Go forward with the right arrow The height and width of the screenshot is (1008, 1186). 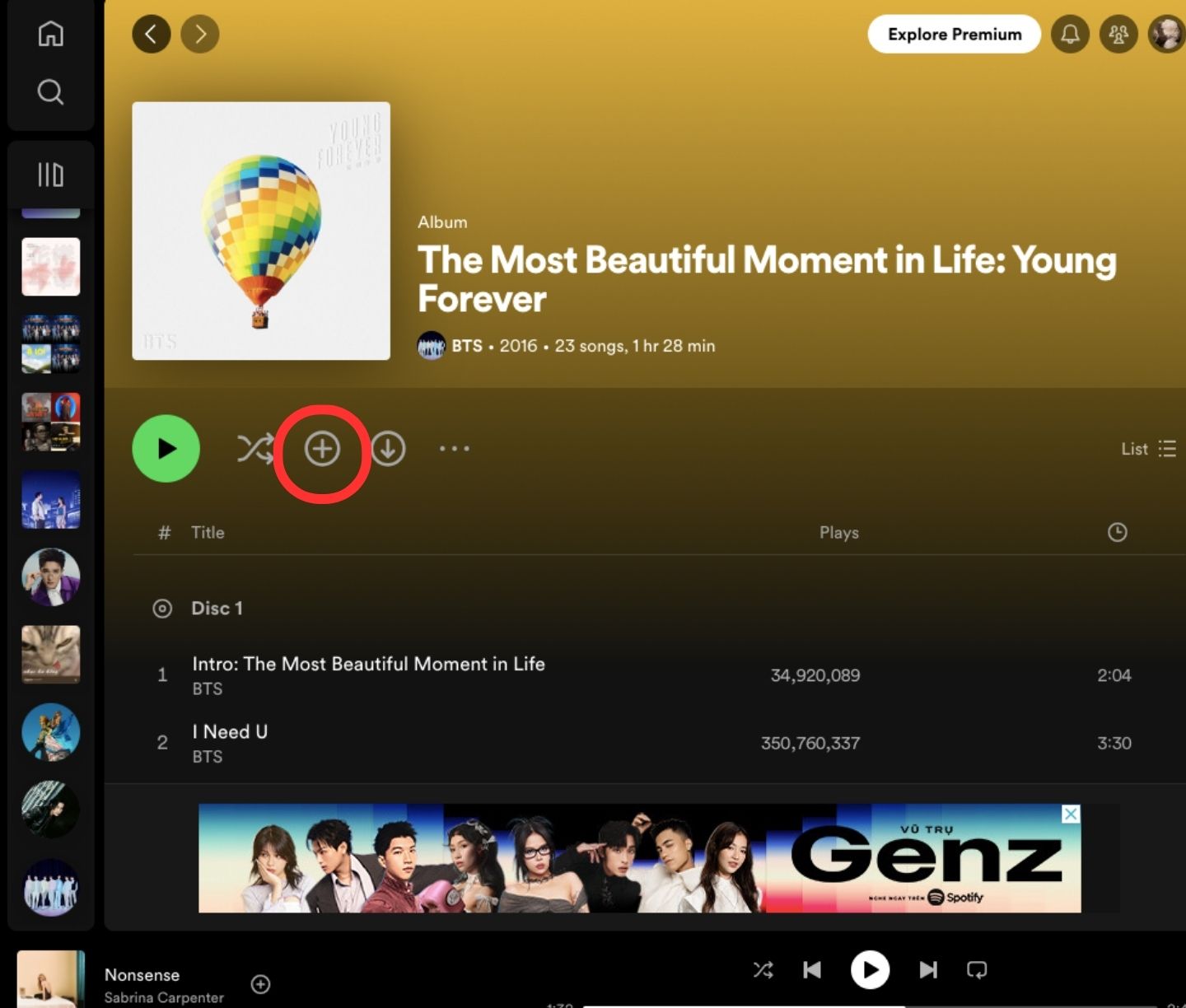(200, 34)
